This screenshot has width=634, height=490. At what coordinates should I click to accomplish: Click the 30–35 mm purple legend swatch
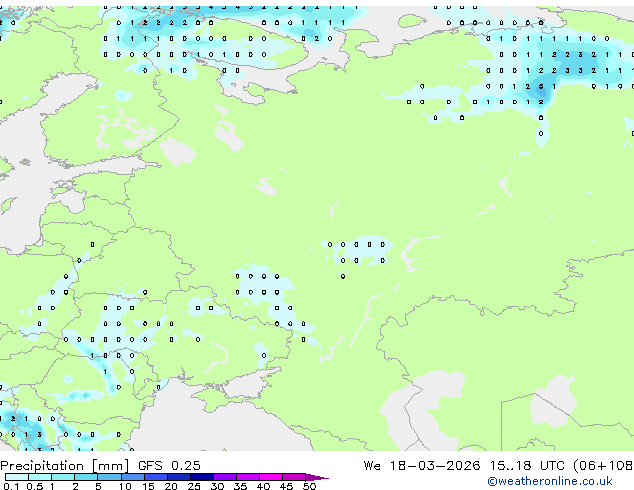pyautogui.click(x=225, y=477)
